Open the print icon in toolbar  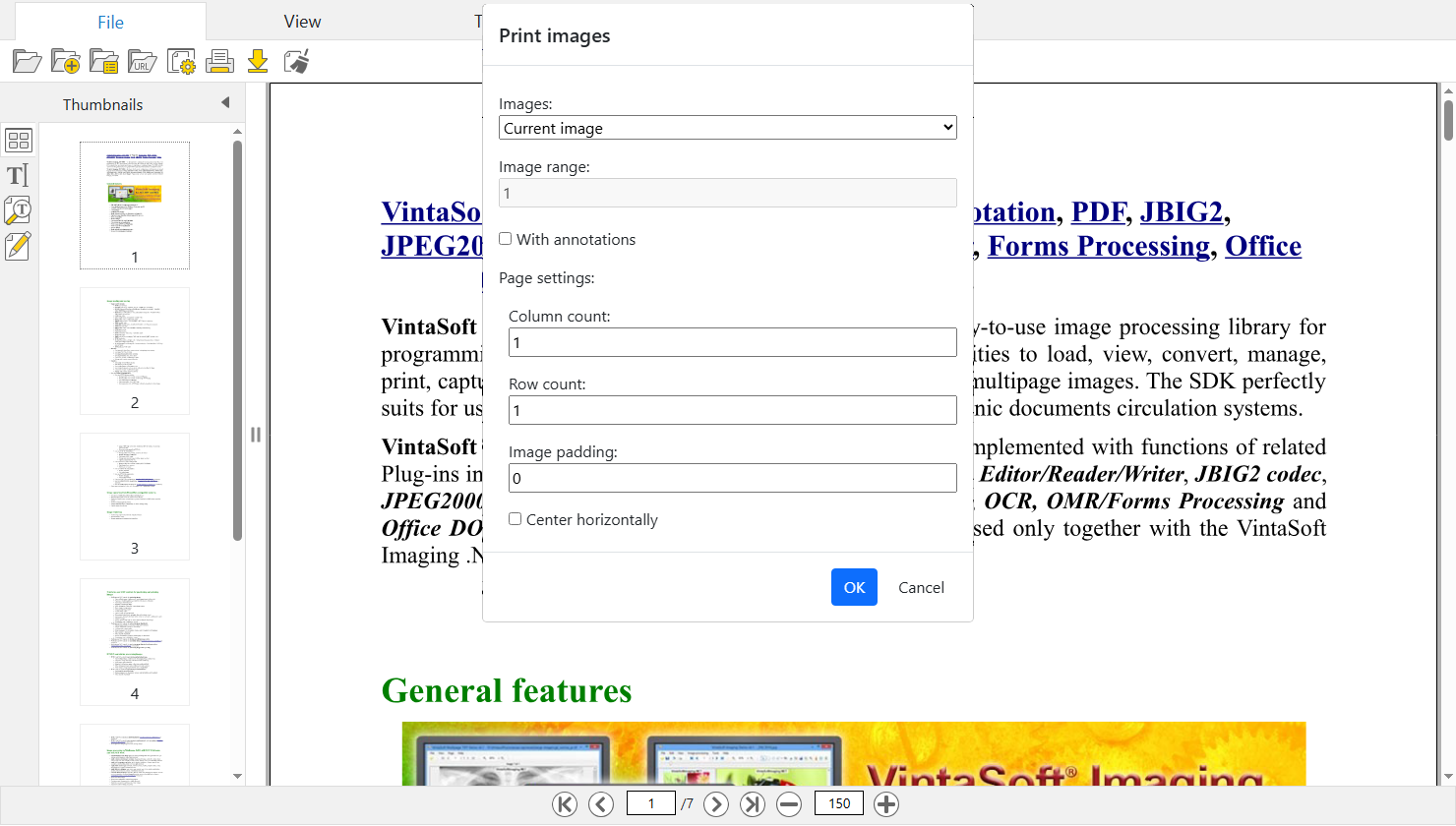point(219,62)
